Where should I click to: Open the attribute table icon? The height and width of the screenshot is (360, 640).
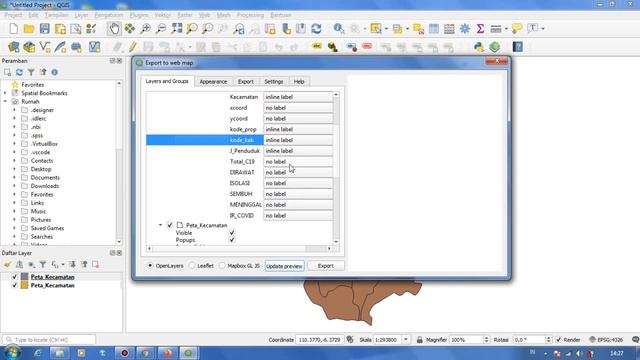pos(434,29)
